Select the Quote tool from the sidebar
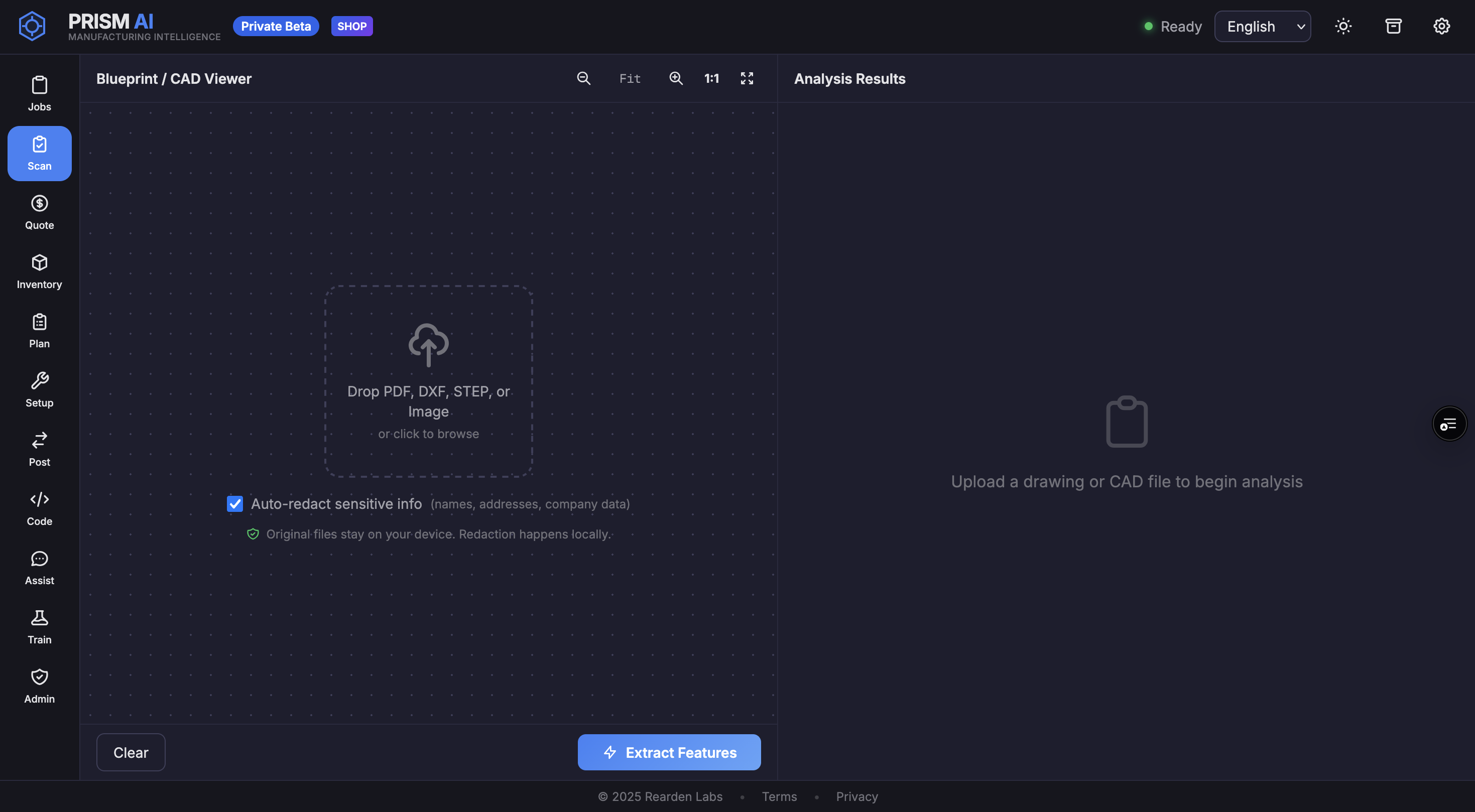Image resolution: width=1475 pixels, height=812 pixels. [39, 211]
